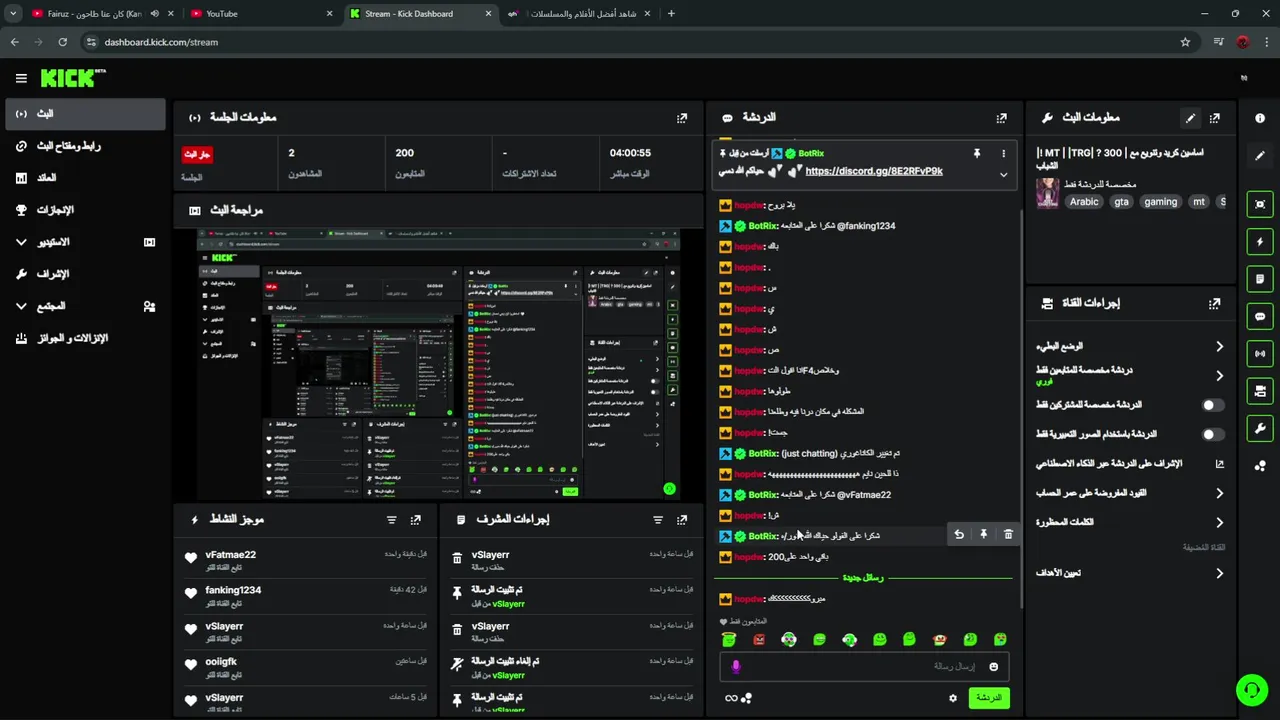The height and width of the screenshot is (720, 1280).
Task: Open chat settings gear
Action: pos(953,698)
